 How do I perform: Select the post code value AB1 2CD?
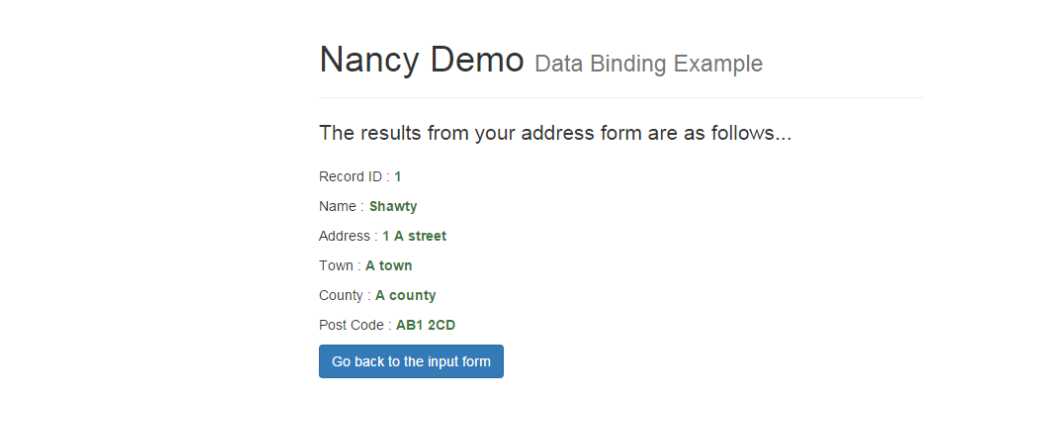tap(426, 326)
